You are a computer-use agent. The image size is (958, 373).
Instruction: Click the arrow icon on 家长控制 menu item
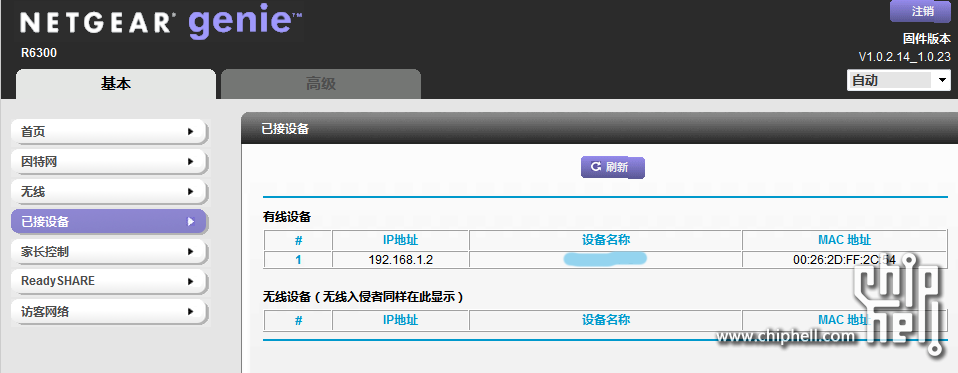(191, 252)
